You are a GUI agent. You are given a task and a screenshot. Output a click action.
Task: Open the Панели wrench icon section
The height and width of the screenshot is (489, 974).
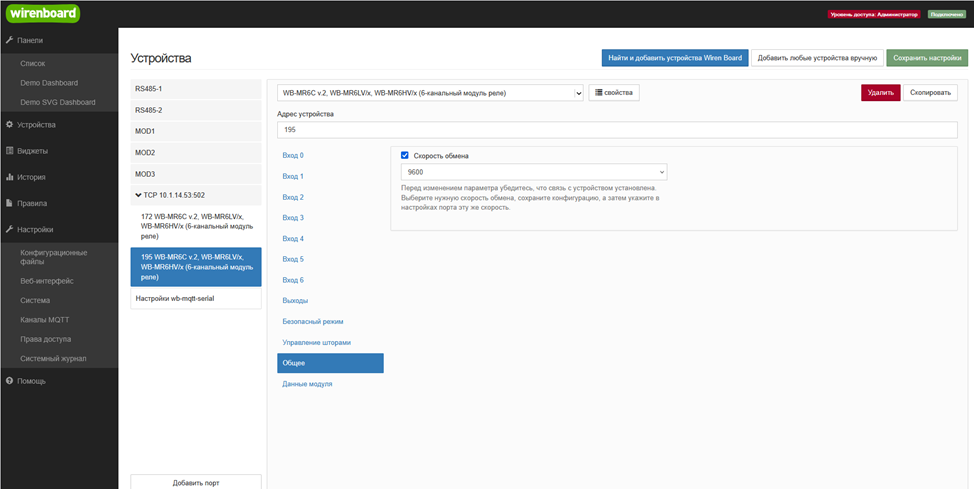click(9, 40)
